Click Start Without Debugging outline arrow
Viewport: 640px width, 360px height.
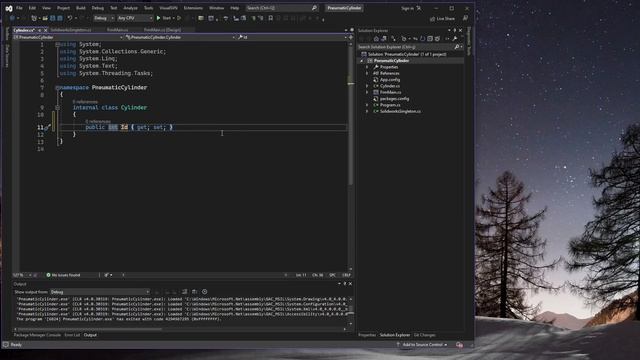pos(179,18)
